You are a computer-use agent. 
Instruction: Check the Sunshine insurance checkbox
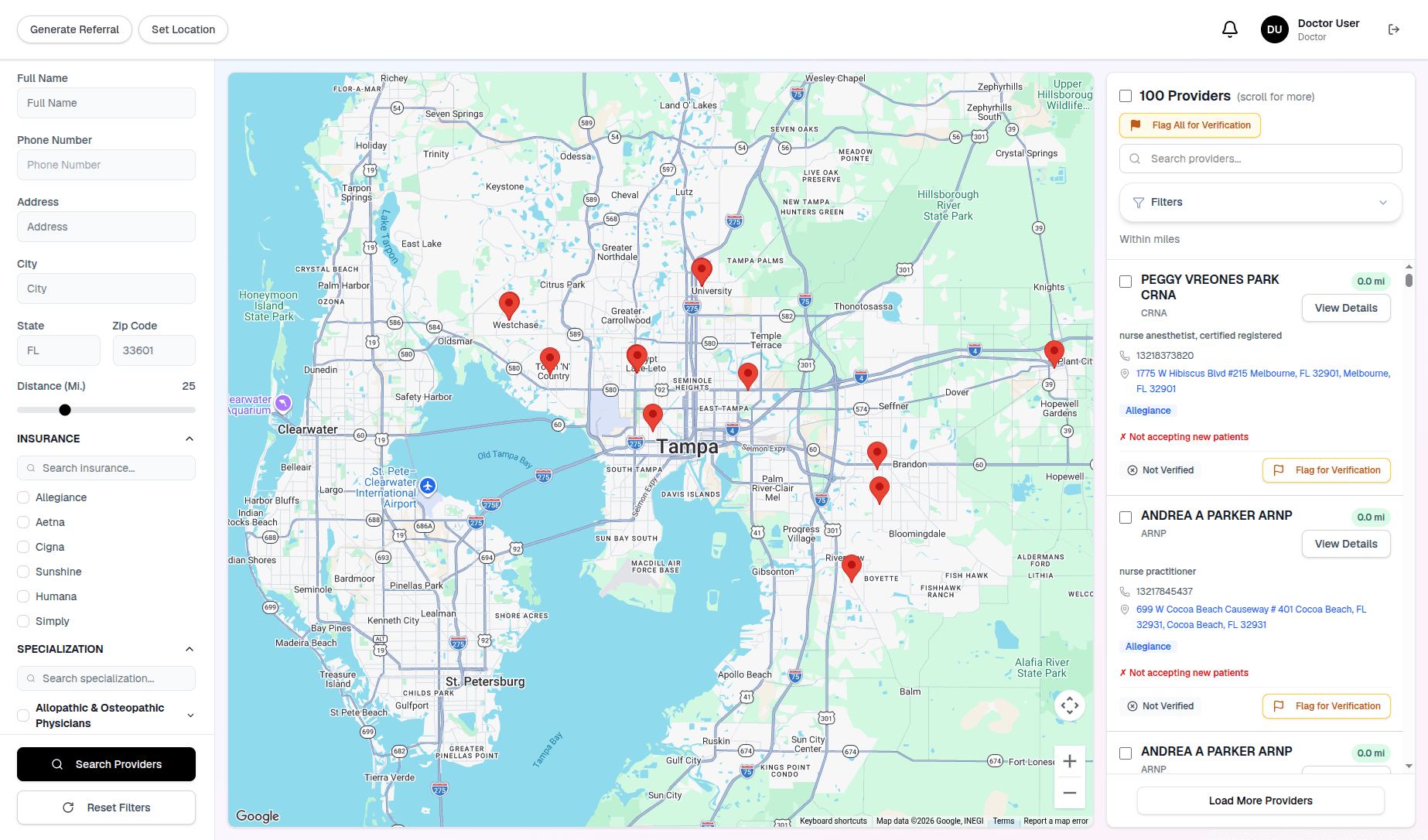[23, 572]
